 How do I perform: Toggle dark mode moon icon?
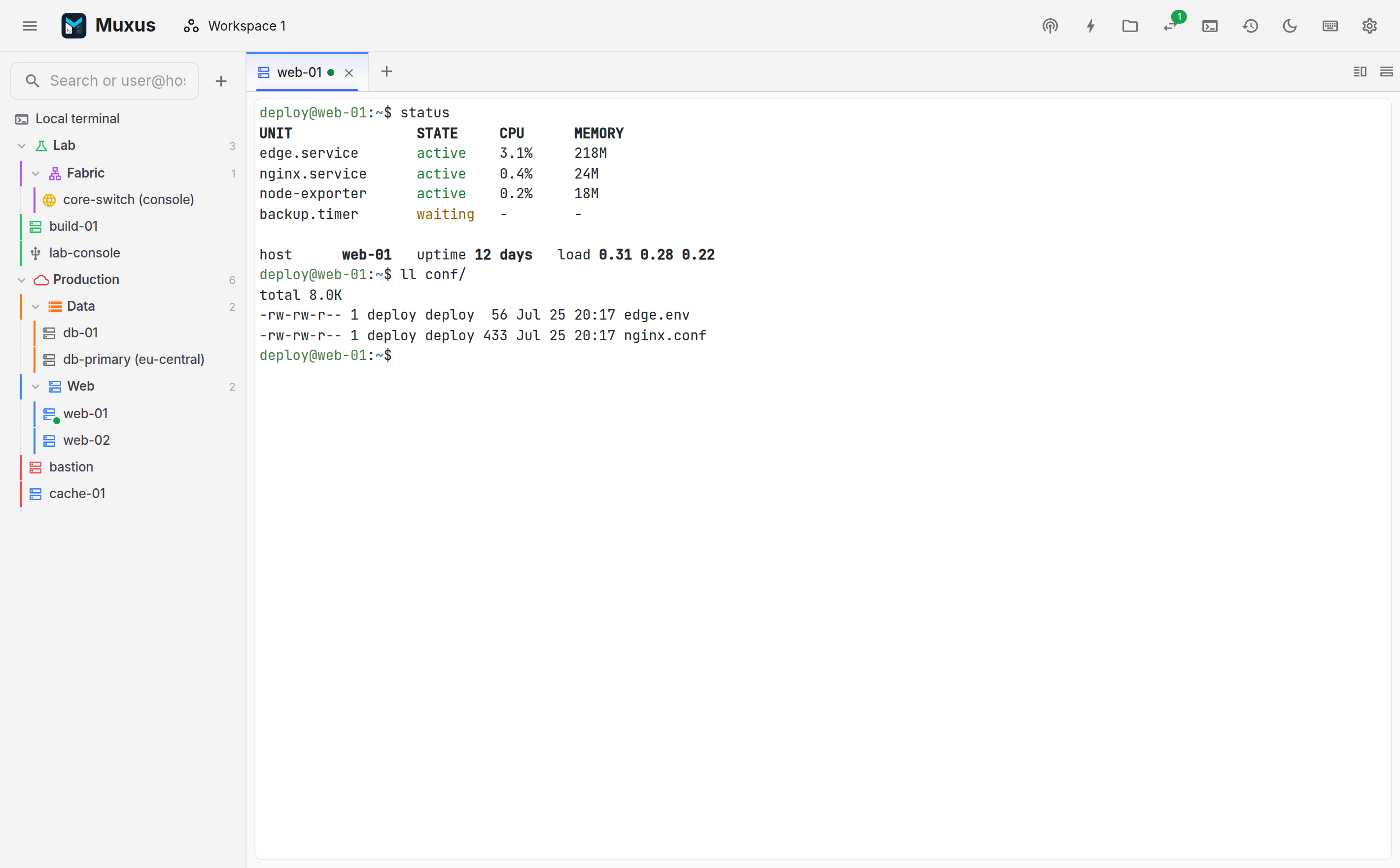coord(1290,26)
